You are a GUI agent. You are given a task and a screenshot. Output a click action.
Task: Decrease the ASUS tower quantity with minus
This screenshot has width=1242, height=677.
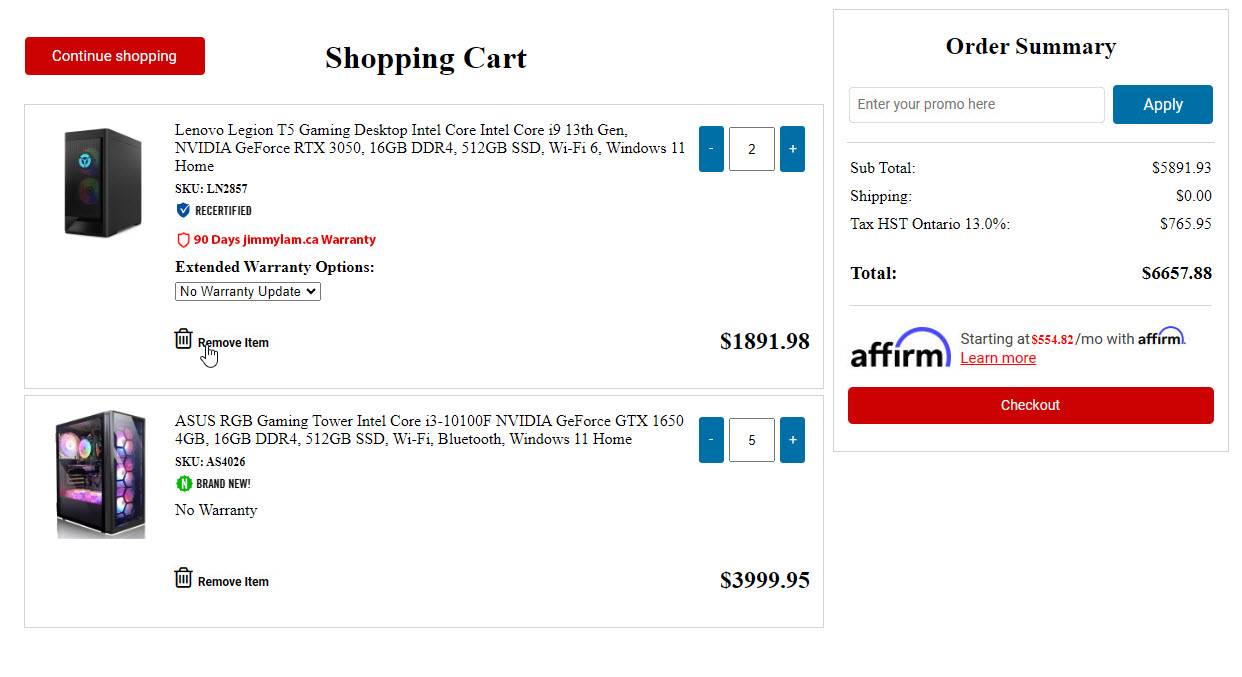coord(711,440)
